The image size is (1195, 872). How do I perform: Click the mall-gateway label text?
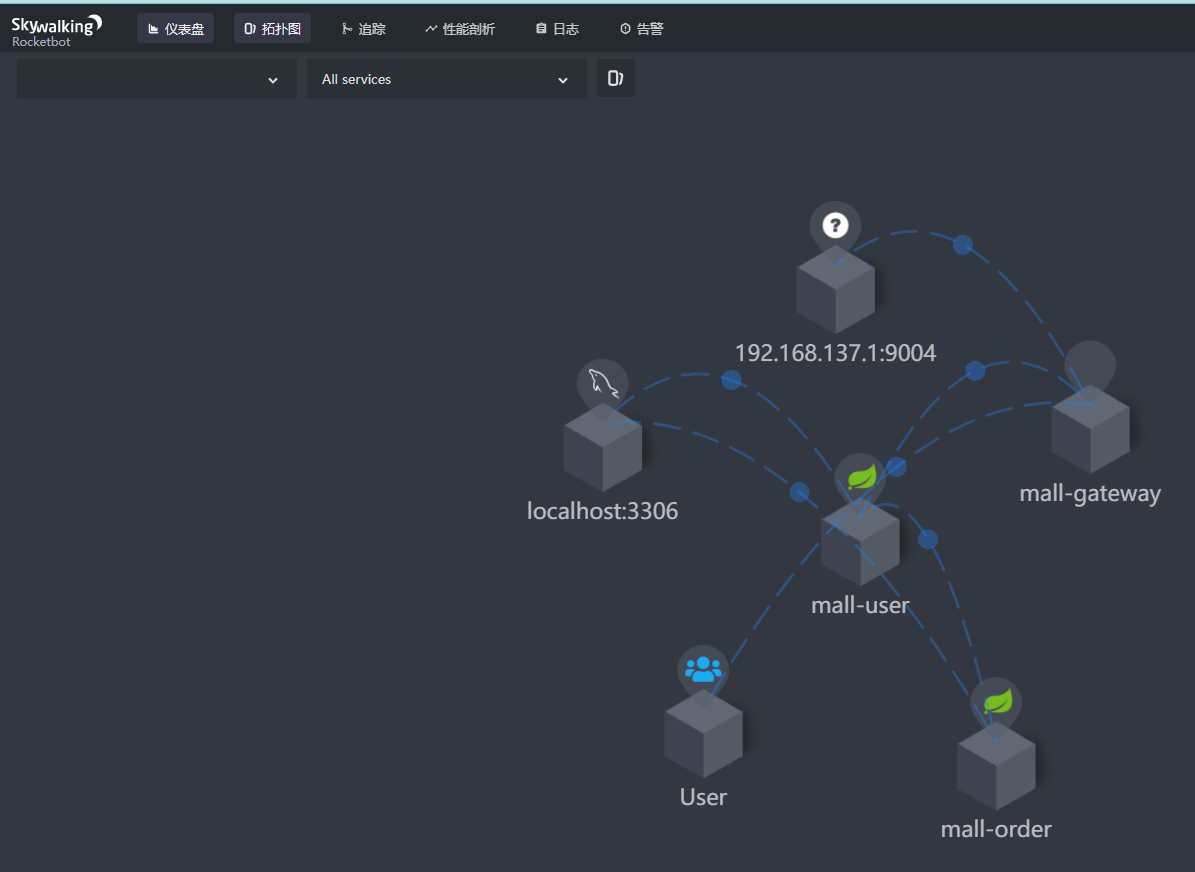tap(1090, 493)
